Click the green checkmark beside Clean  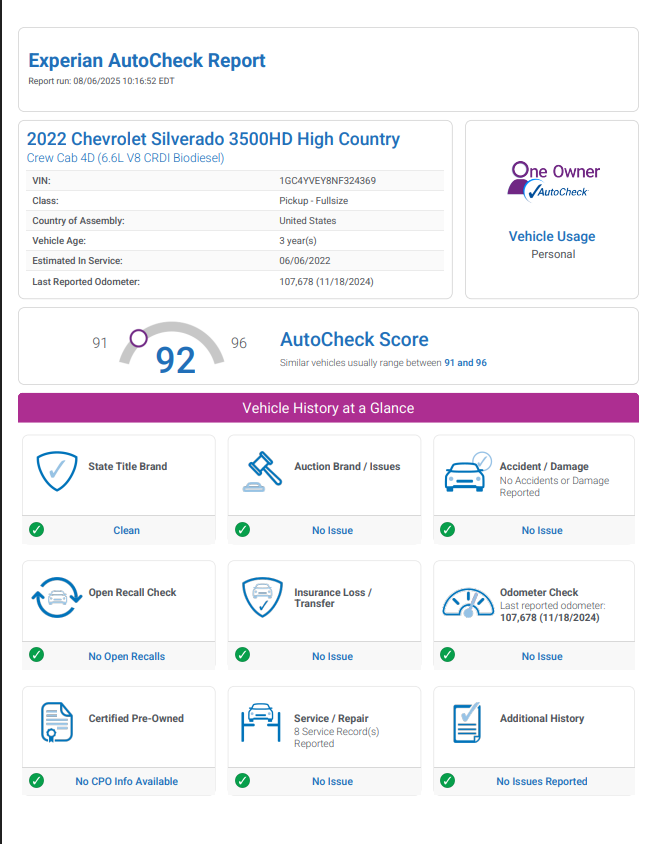coord(36,530)
